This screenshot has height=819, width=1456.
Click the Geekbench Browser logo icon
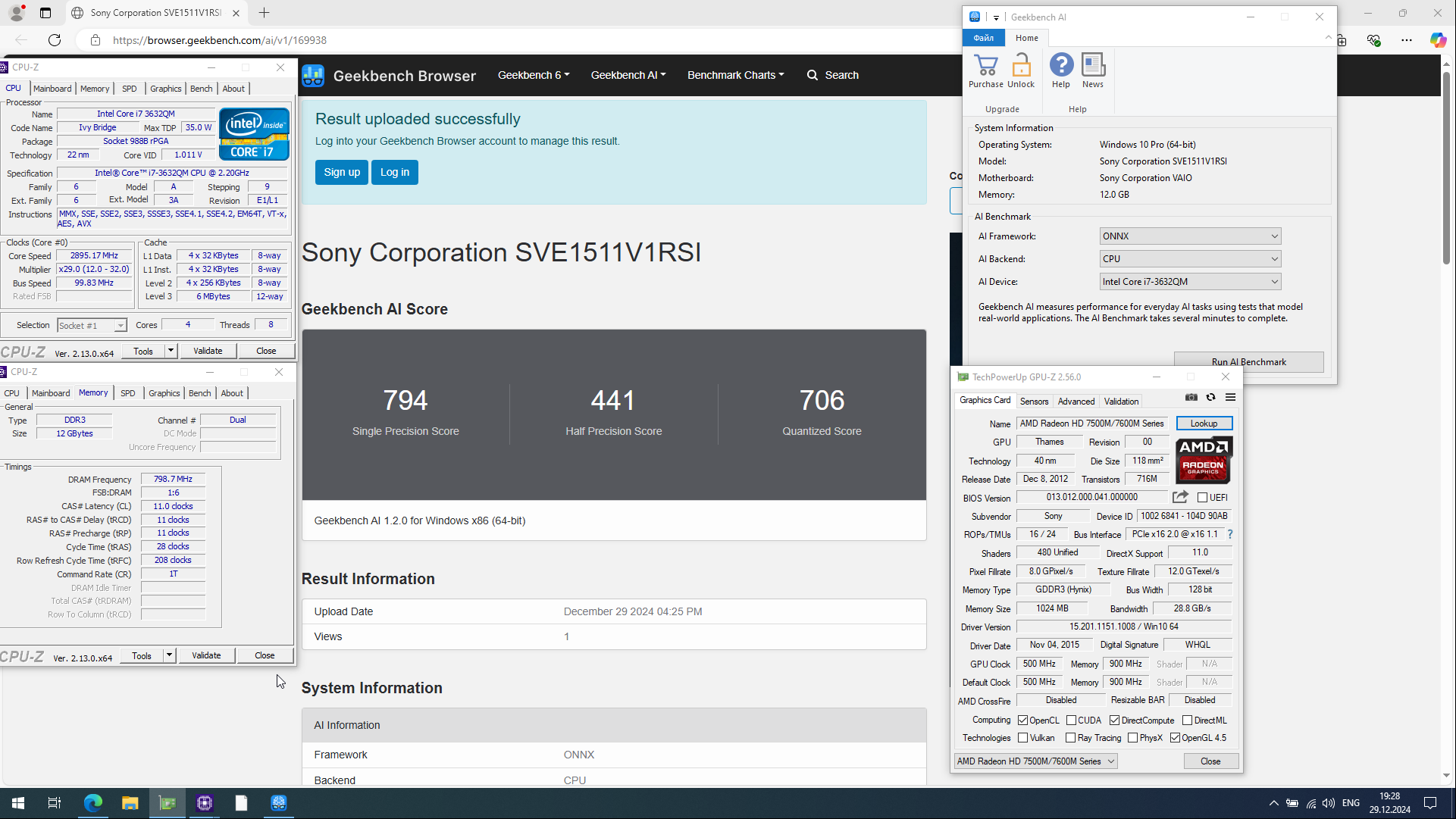point(313,76)
